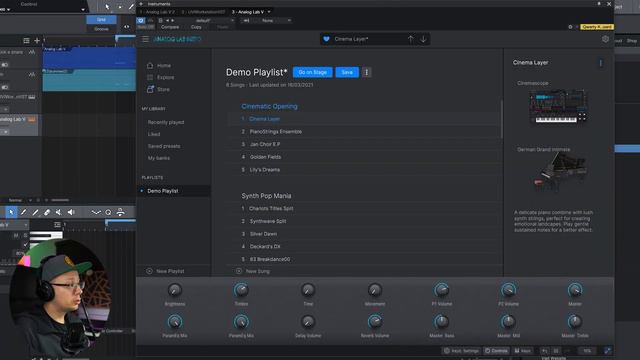640x360 pixels.
Task: Click the yellow label button at the top right
Action: [597, 27]
